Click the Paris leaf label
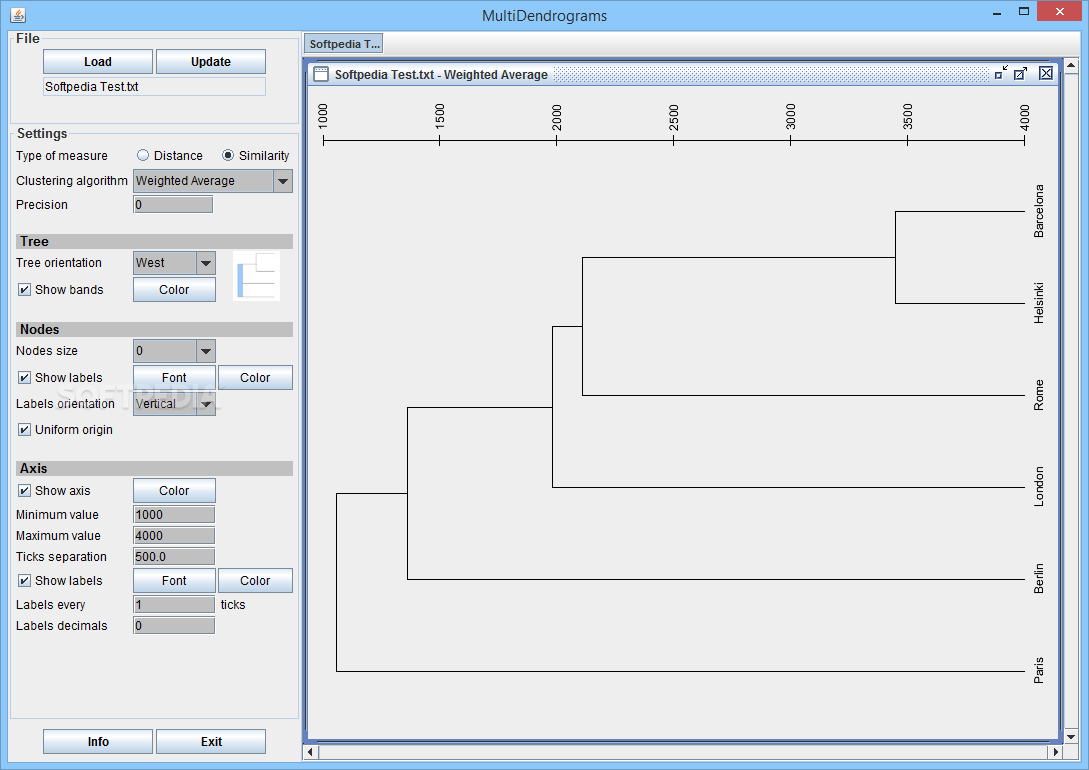 click(x=1038, y=671)
